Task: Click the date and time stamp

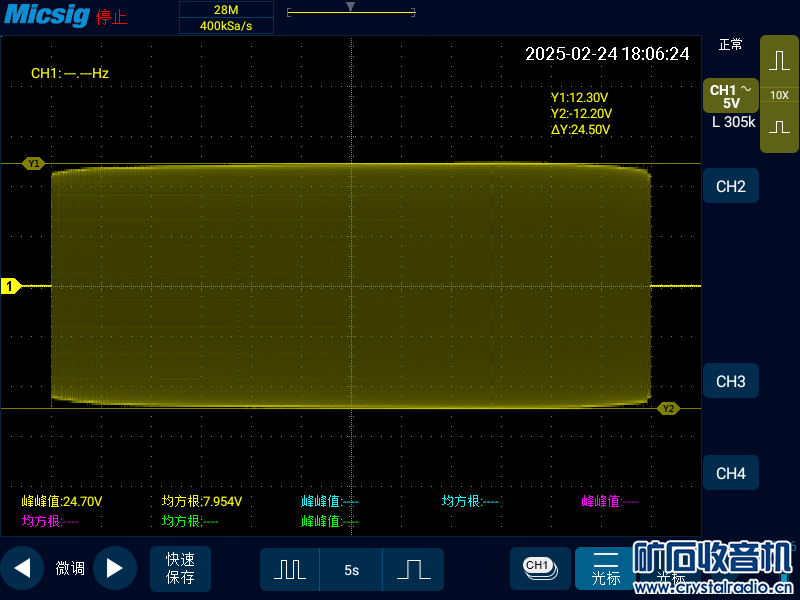Action: [x=607, y=54]
